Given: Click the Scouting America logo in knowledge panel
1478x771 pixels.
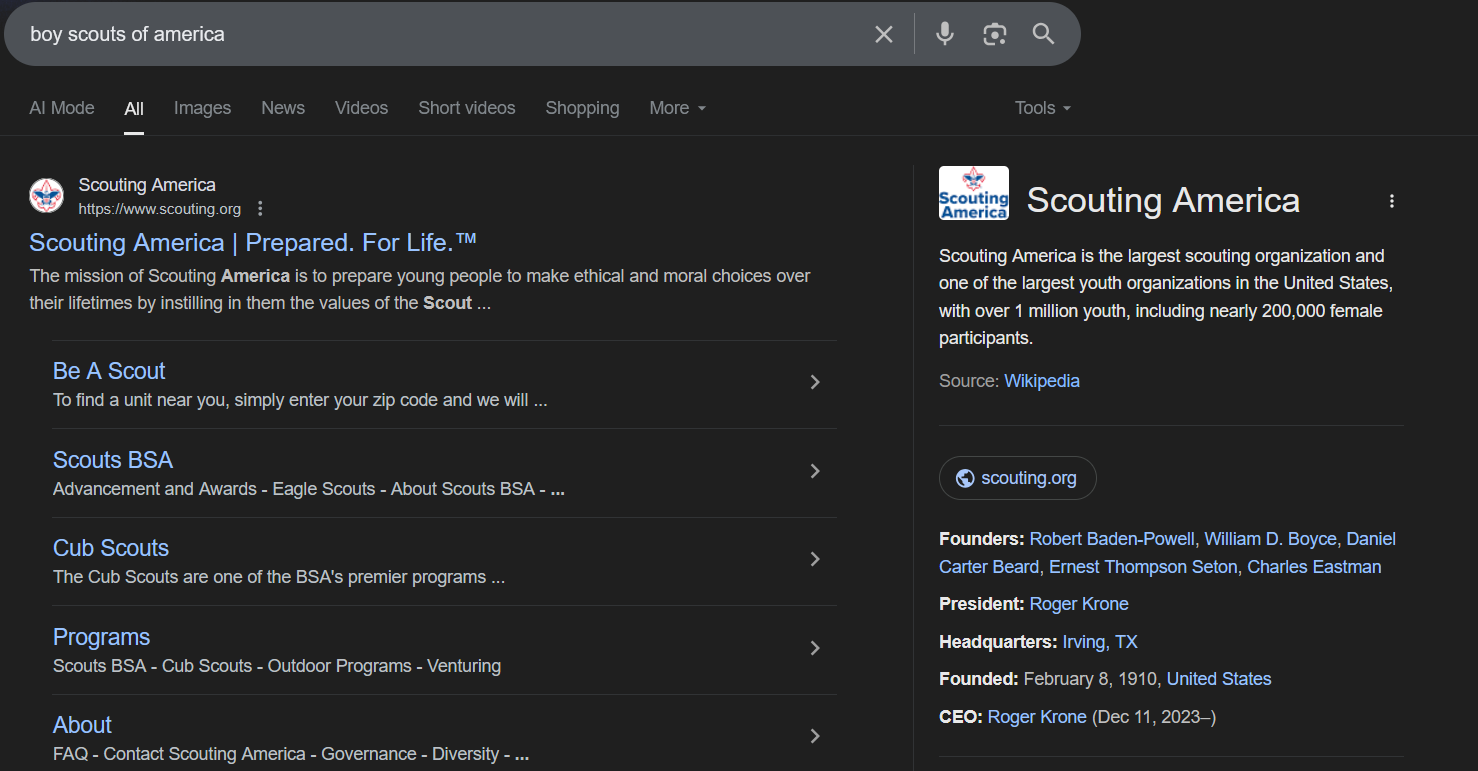Looking at the screenshot, I should (973, 193).
